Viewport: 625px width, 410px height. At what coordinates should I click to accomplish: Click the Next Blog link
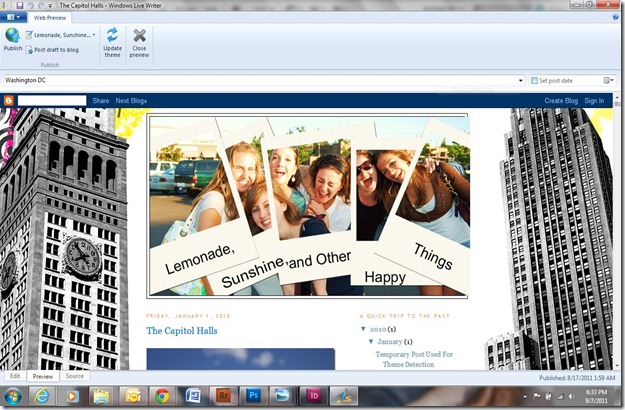pos(131,101)
